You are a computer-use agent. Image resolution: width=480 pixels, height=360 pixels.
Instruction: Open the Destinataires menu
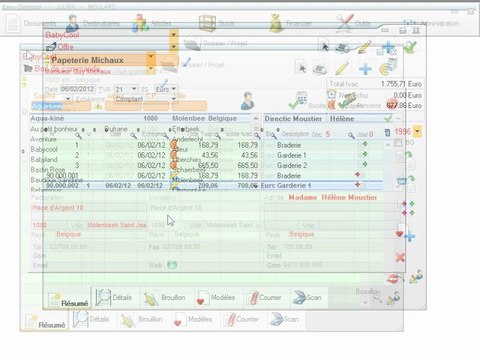[93, 23]
